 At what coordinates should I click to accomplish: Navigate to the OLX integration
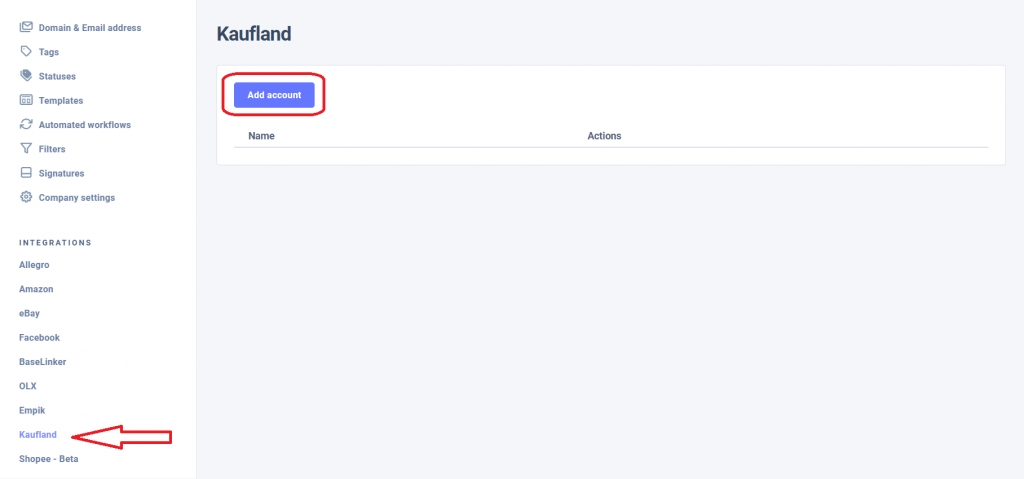[28, 386]
